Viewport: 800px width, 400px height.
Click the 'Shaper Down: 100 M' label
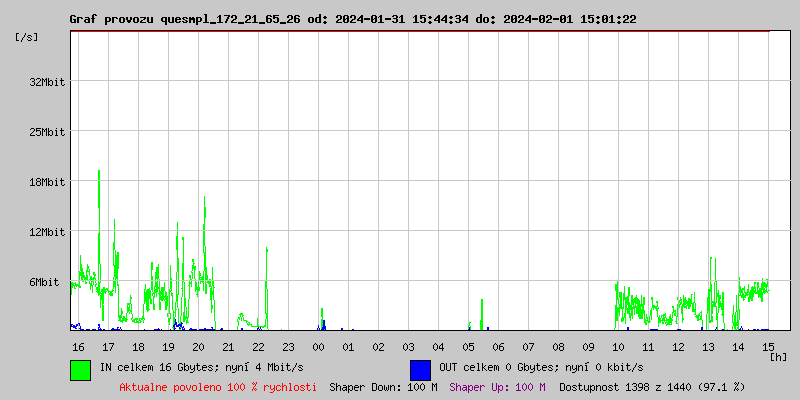[383, 386]
